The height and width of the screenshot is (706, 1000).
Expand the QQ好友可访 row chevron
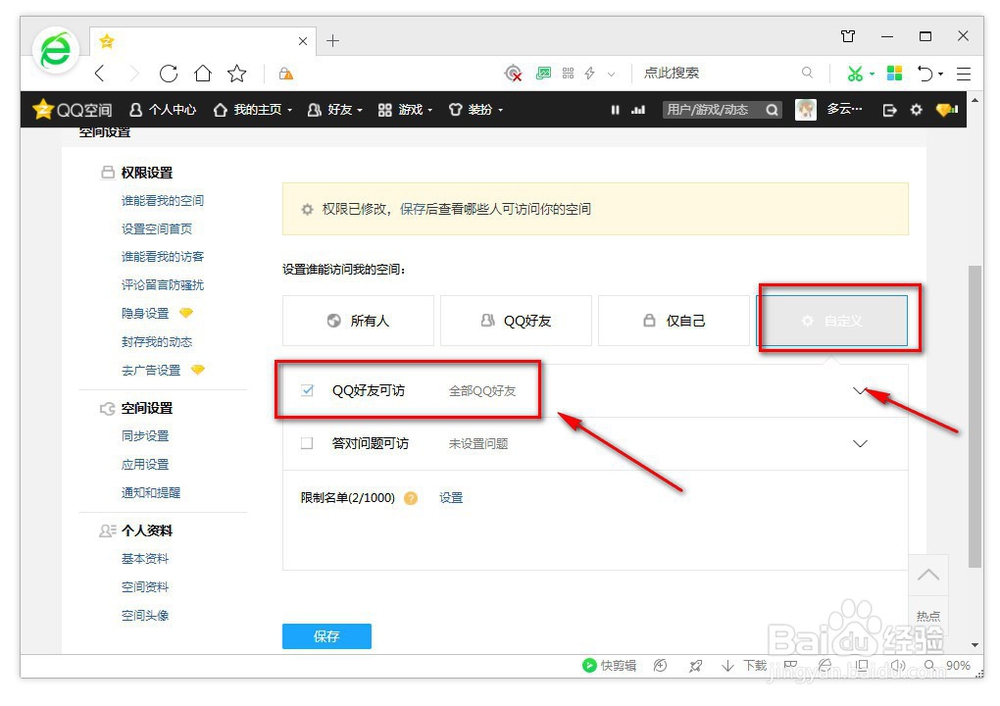pos(860,391)
